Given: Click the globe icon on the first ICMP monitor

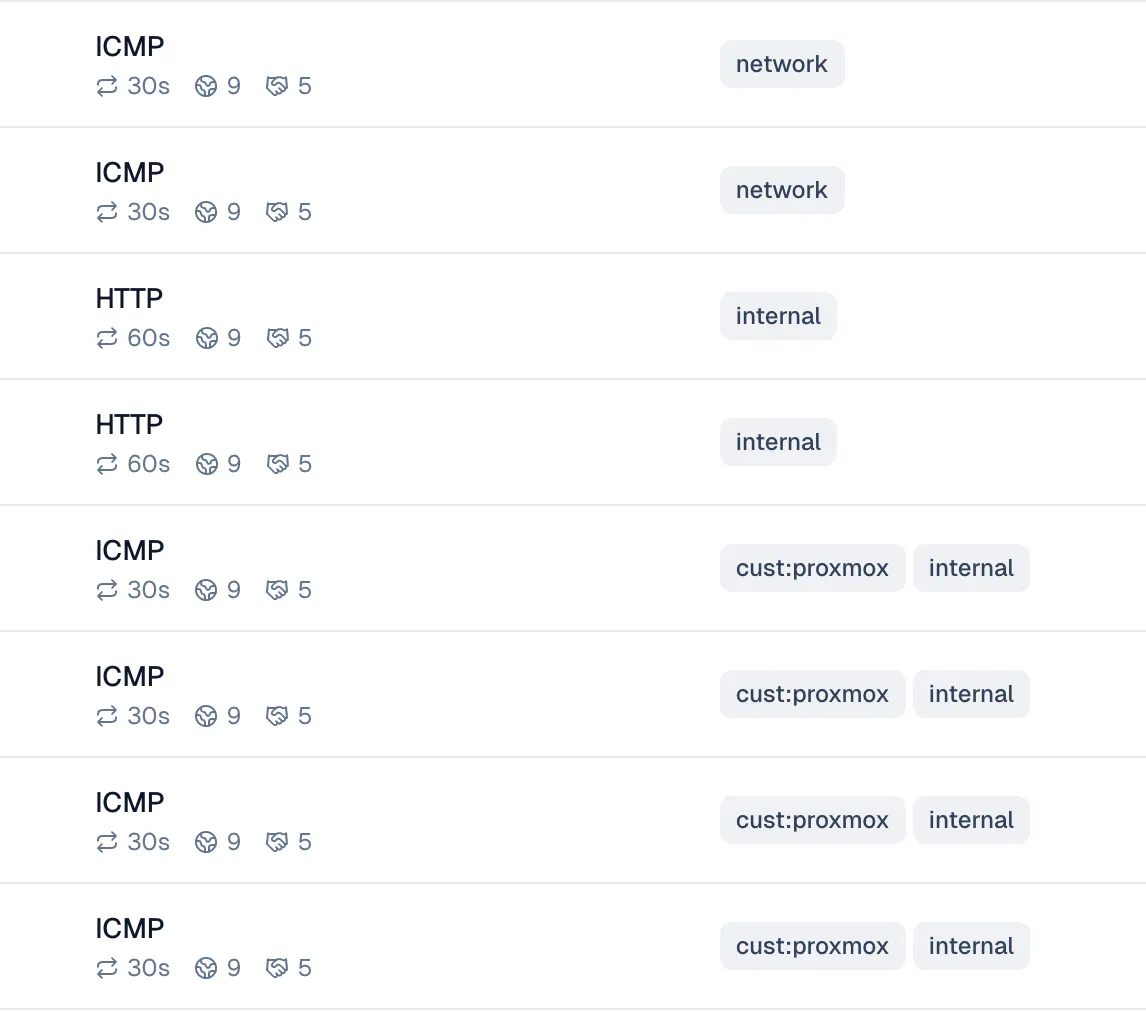Looking at the screenshot, I should pyautogui.click(x=207, y=86).
